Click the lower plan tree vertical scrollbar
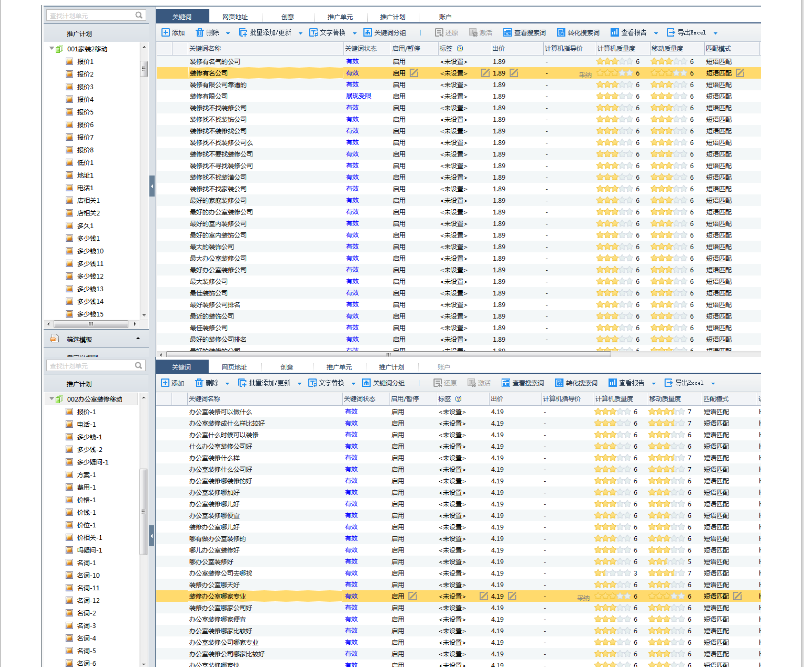This screenshot has width=804, height=667. (x=143, y=511)
